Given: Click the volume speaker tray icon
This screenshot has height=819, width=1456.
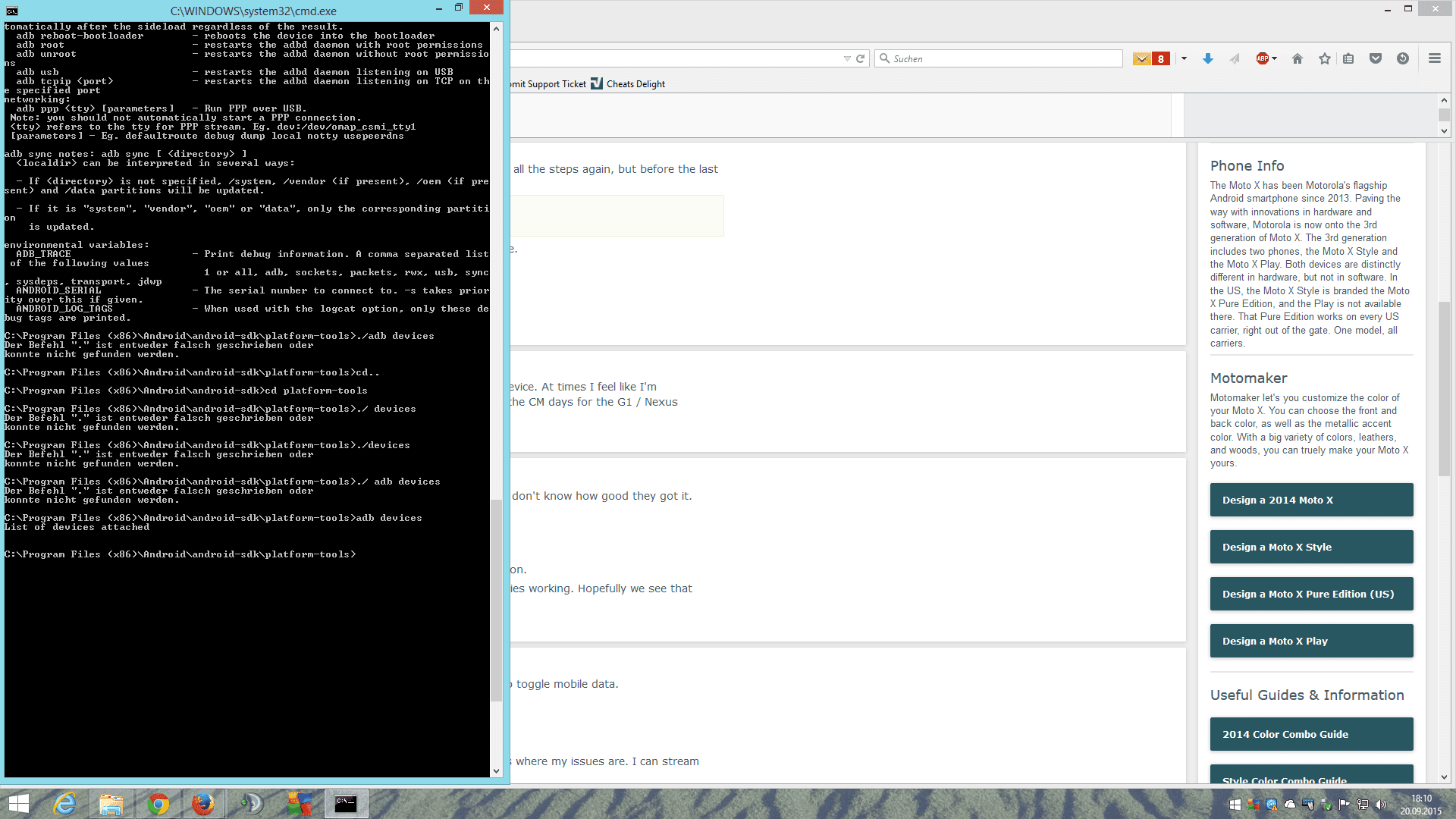Looking at the screenshot, I should [x=1381, y=805].
